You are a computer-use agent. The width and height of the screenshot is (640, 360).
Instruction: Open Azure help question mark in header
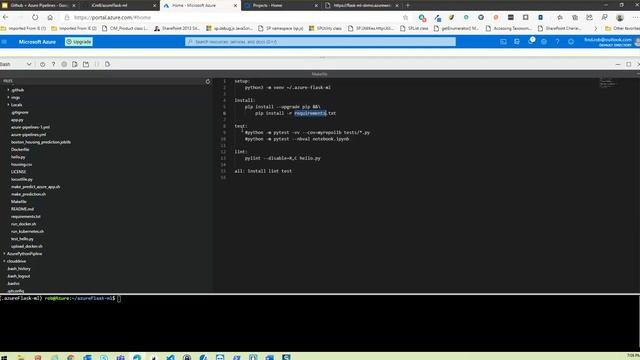557,42
